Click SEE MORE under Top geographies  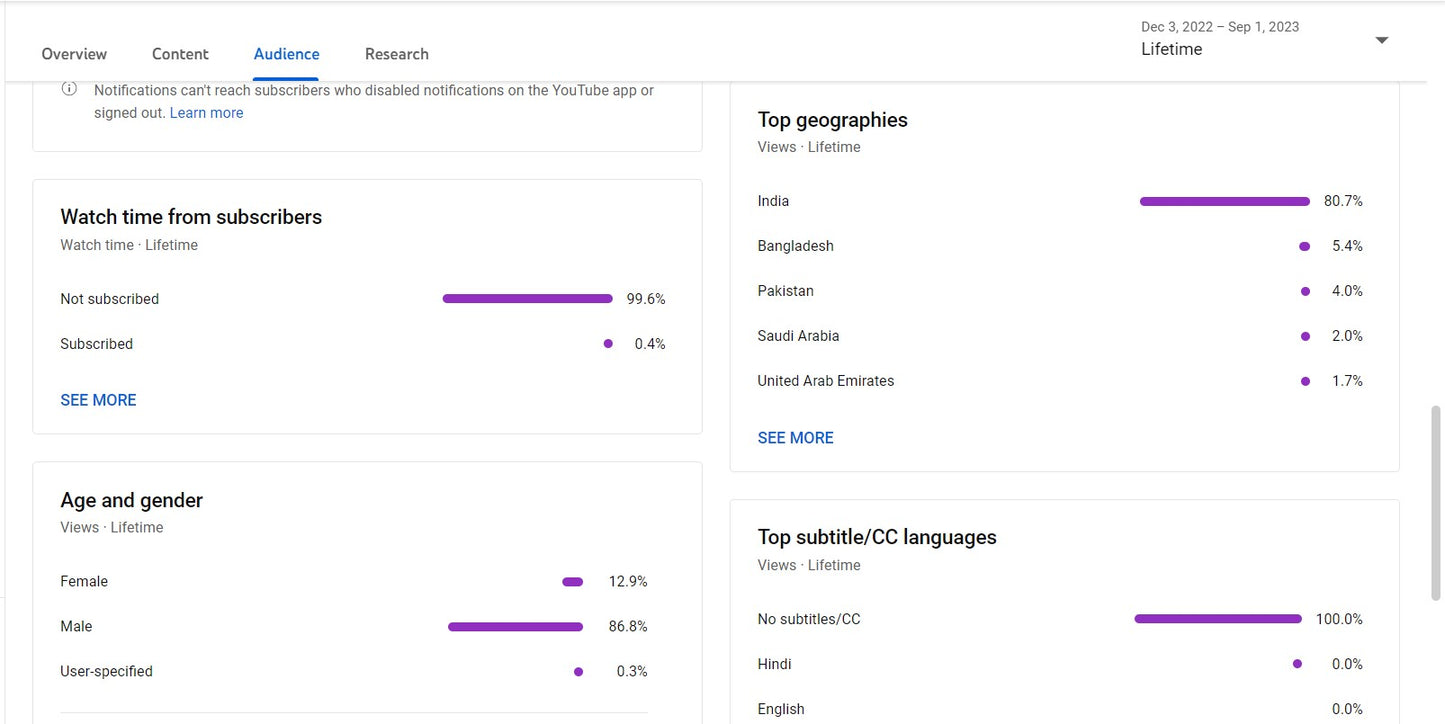[795, 438]
